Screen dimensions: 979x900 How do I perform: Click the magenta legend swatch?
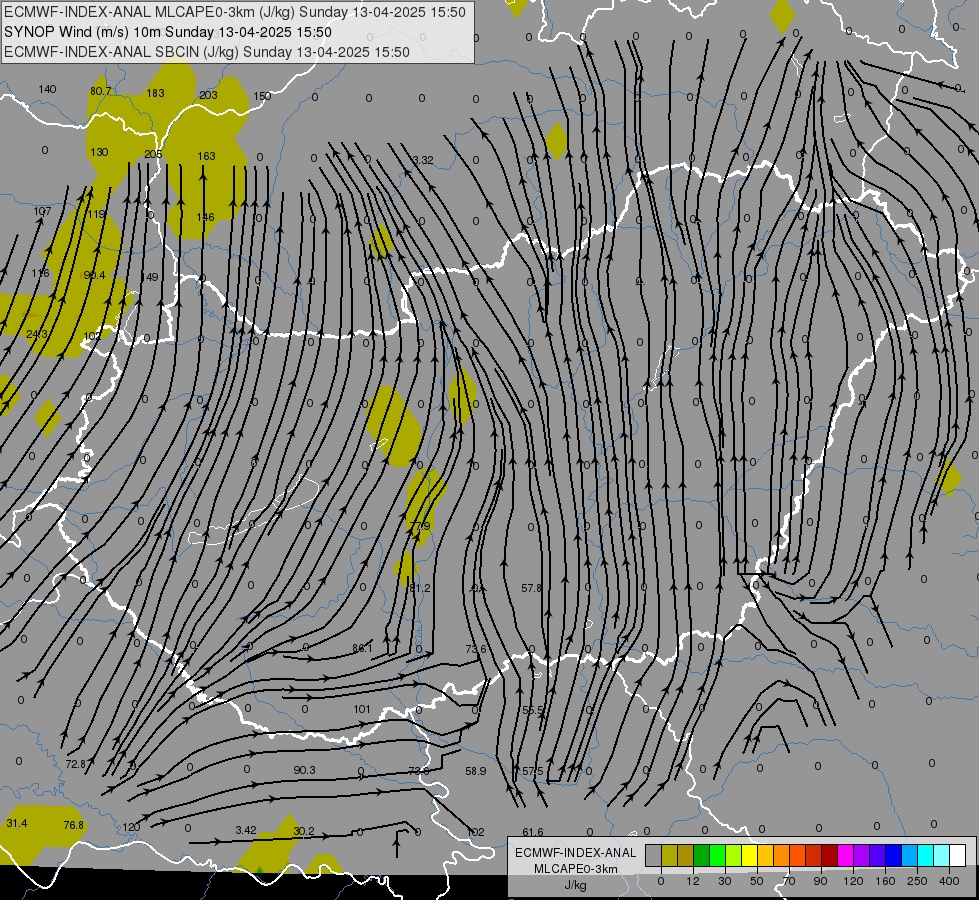pos(846,855)
